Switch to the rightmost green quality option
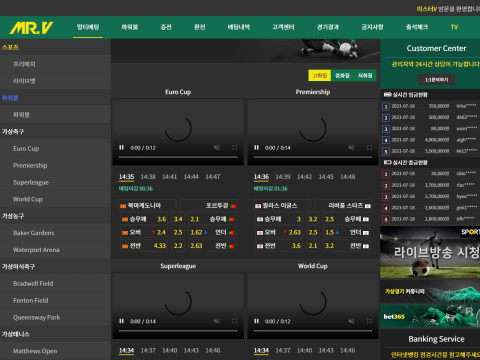The image size is (480, 360). (x=365, y=76)
